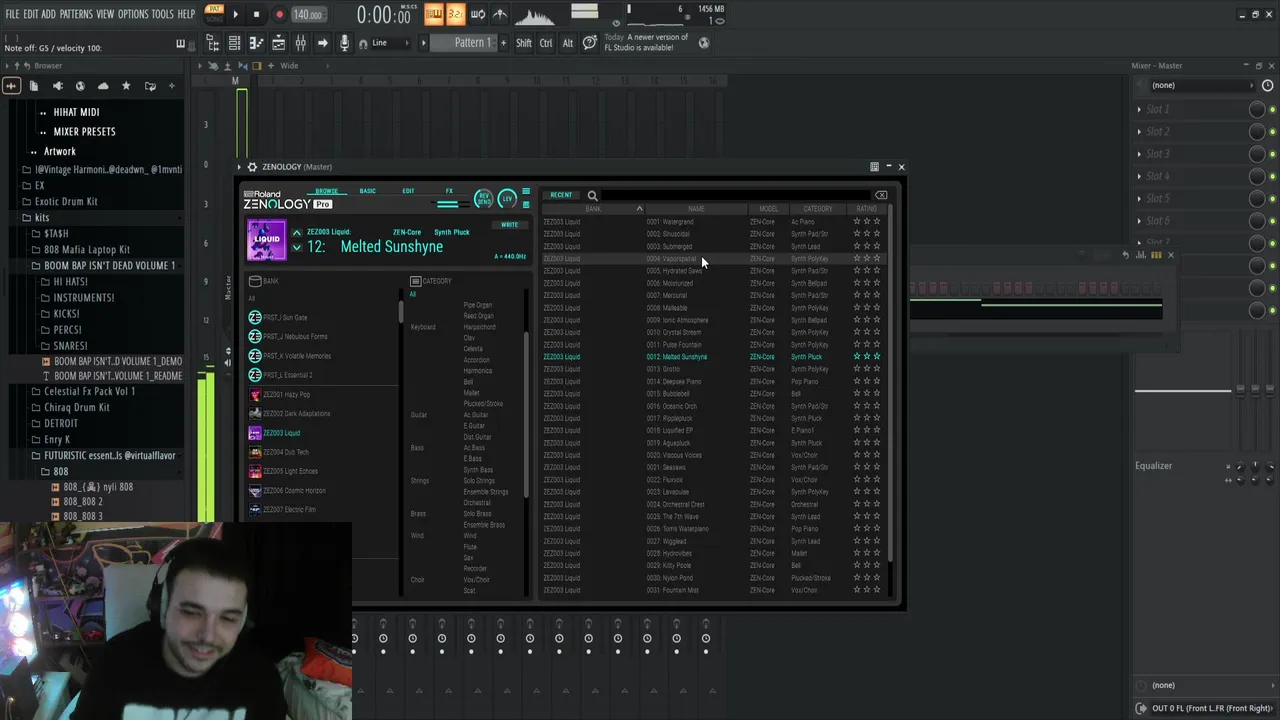Screen dimensions: 1280x720
Task: Click the Category list icon header
Action: pyautogui.click(x=415, y=281)
